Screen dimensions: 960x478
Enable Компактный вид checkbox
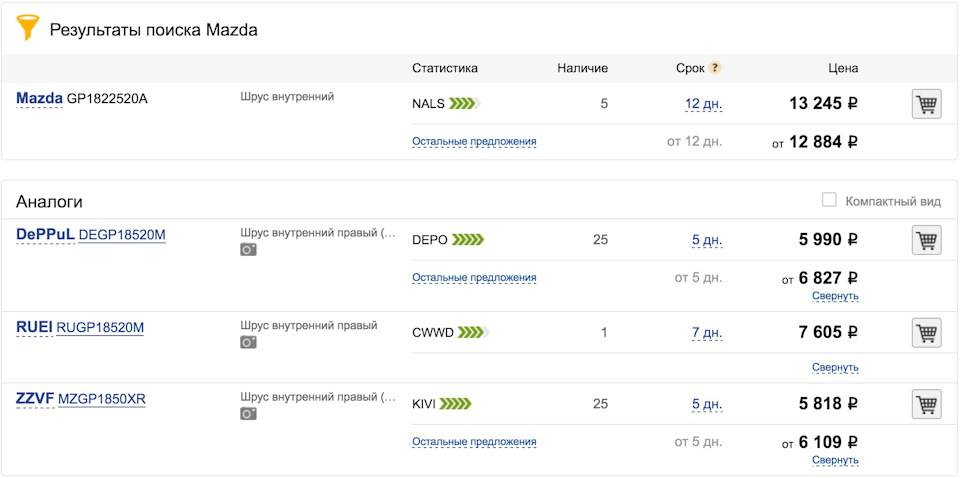(829, 200)
